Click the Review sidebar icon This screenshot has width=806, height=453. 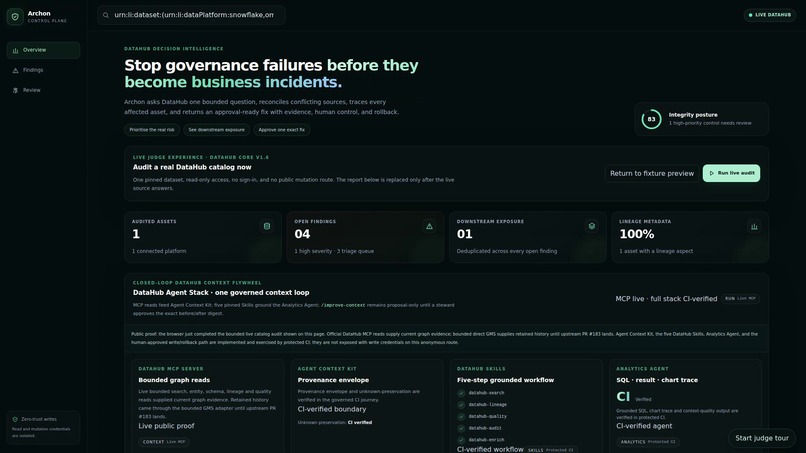[x=15, y=90]
